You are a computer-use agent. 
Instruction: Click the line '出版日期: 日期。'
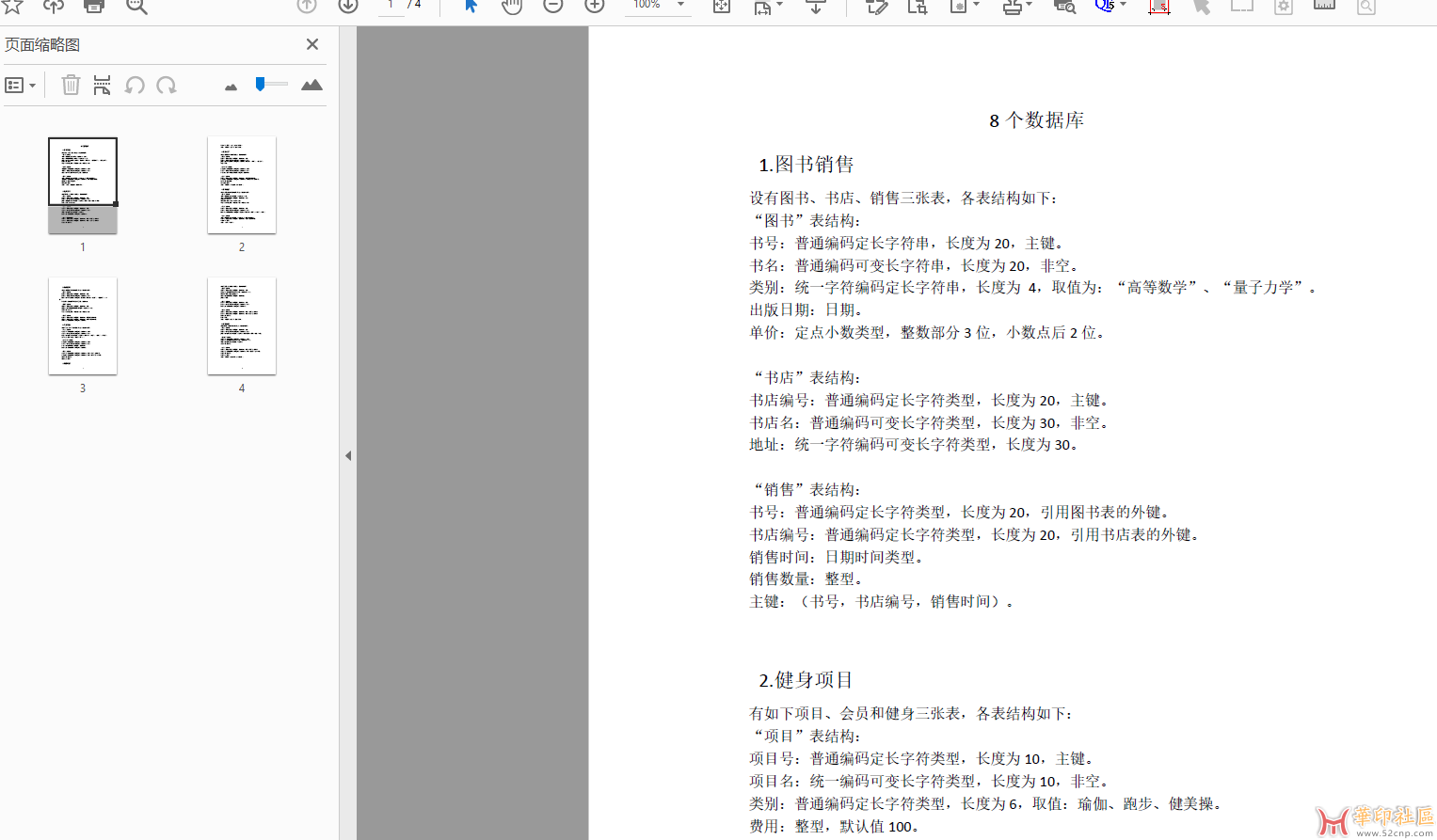click(806, 310)
